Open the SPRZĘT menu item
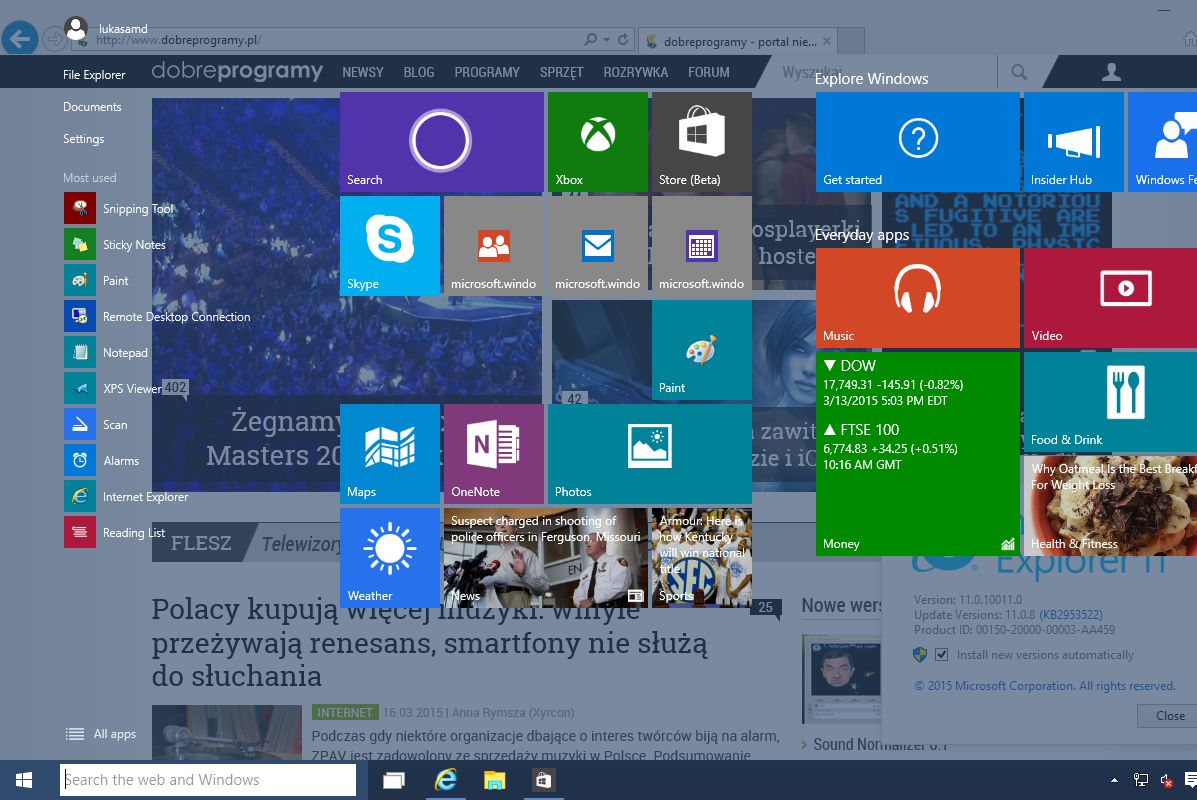The height and width of the screenshot is (800, 1197). (561, 73)
